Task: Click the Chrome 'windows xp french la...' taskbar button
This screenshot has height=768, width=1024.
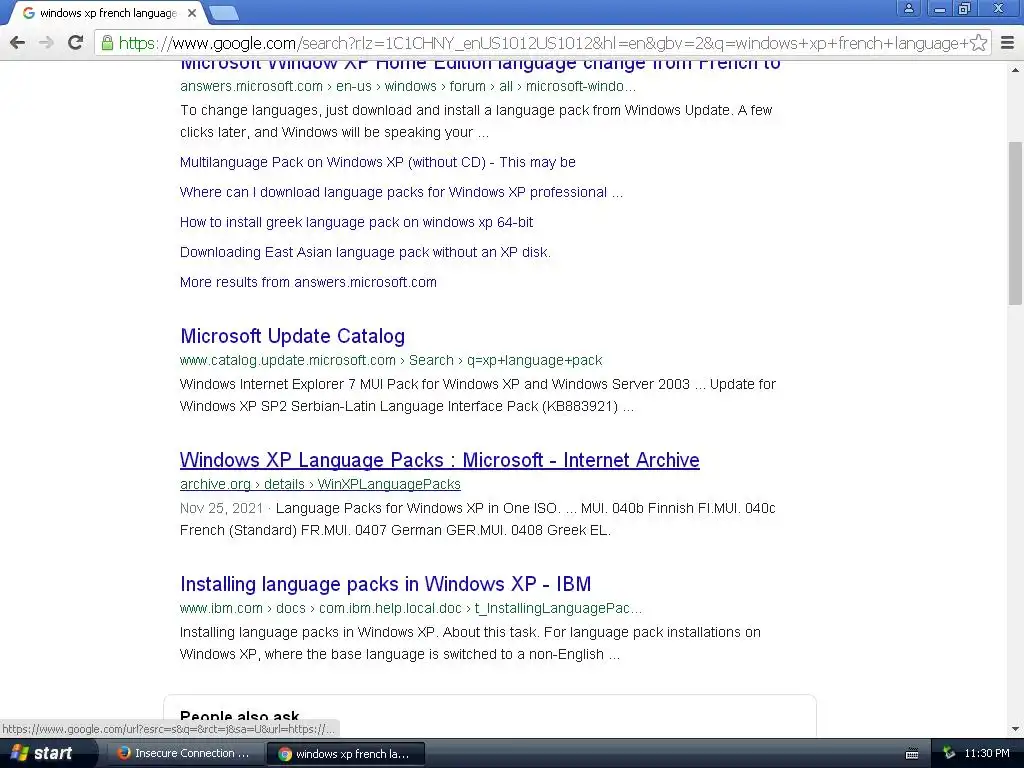Action: pos(345,754)
